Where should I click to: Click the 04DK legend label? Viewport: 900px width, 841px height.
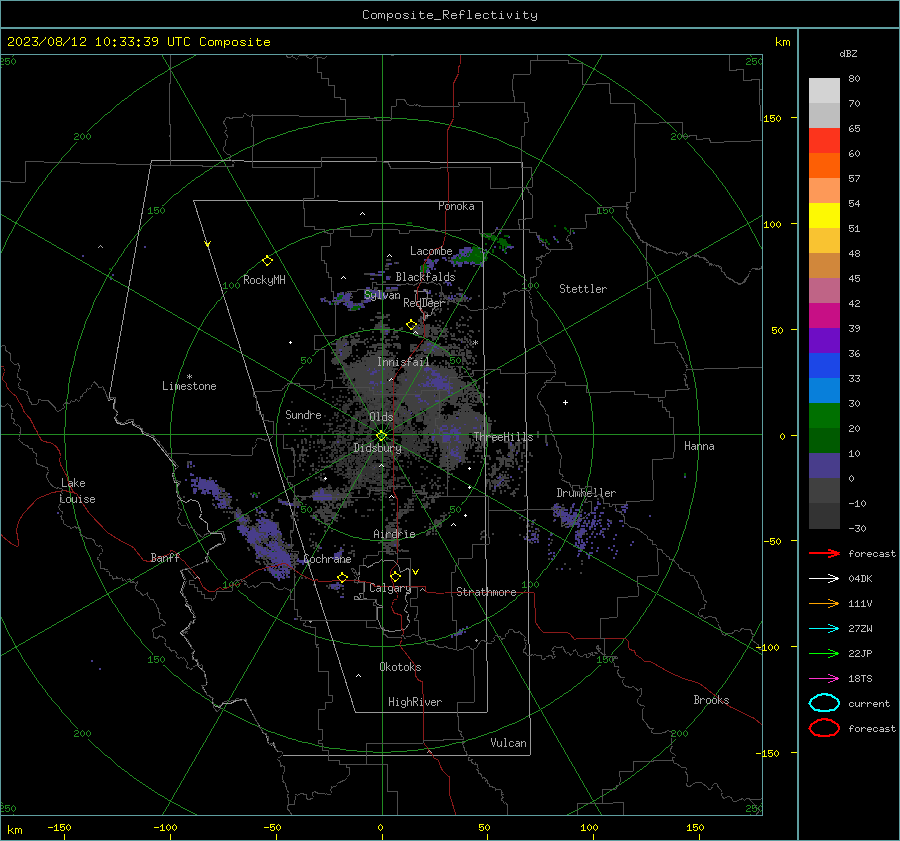[x=860, y=578]
